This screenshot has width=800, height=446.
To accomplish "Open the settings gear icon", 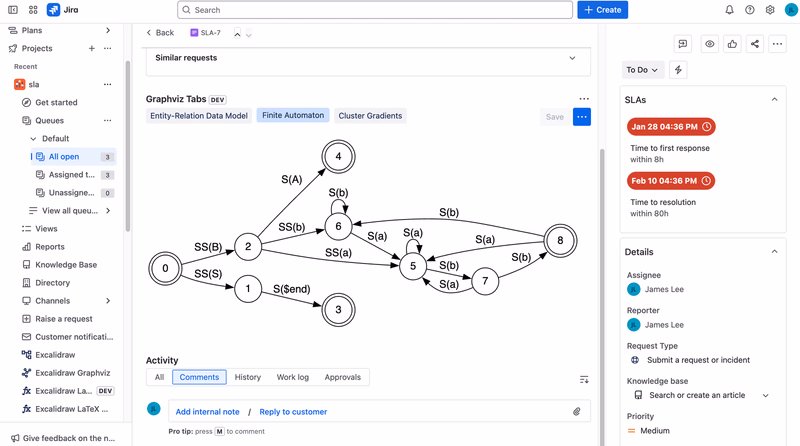I will click(770, 10).
